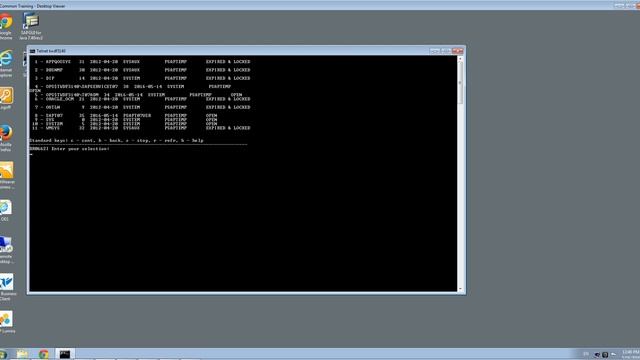Open the Internet Explorer desktop shortcut
Viewport: 640px width, 360px height.
pos(6,63)
